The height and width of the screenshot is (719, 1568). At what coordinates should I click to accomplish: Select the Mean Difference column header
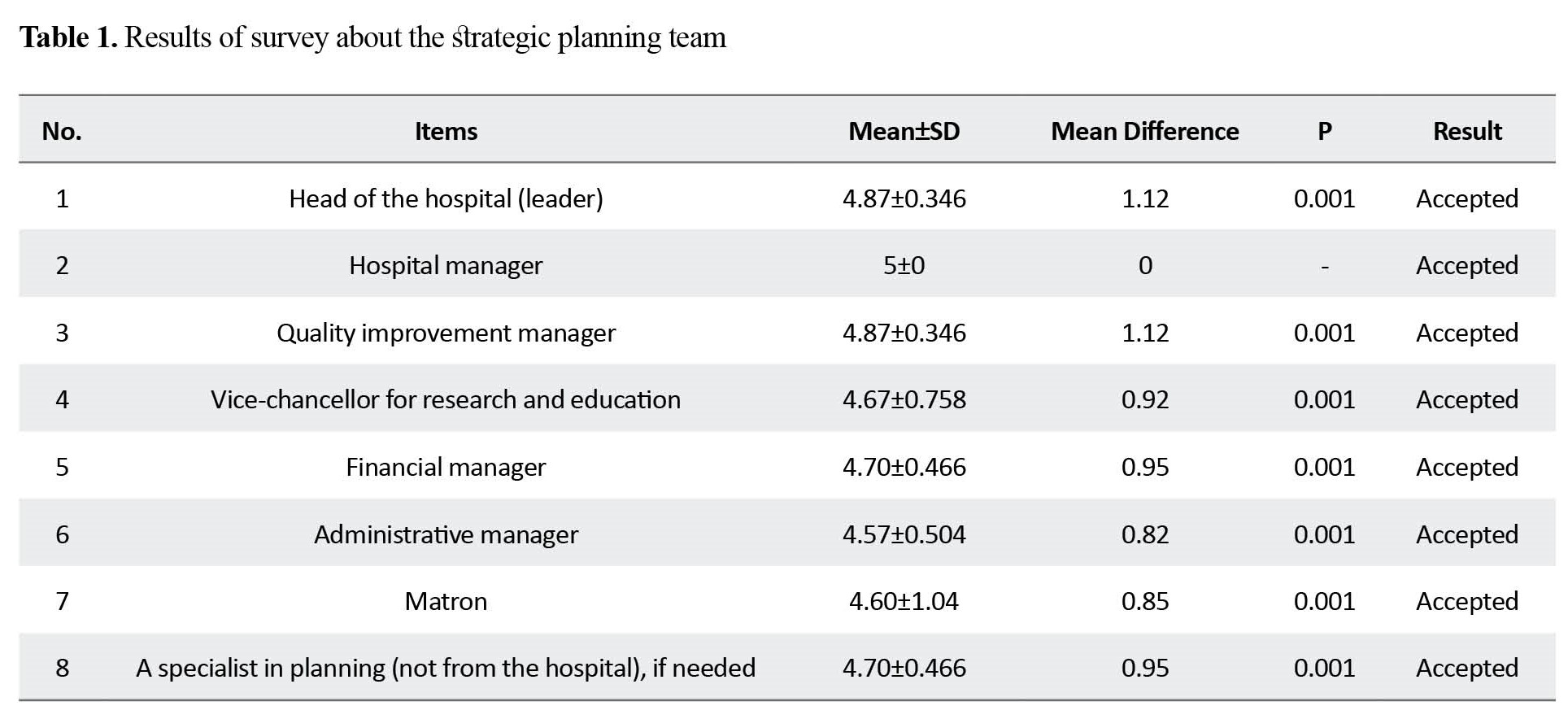point(1144,131)
